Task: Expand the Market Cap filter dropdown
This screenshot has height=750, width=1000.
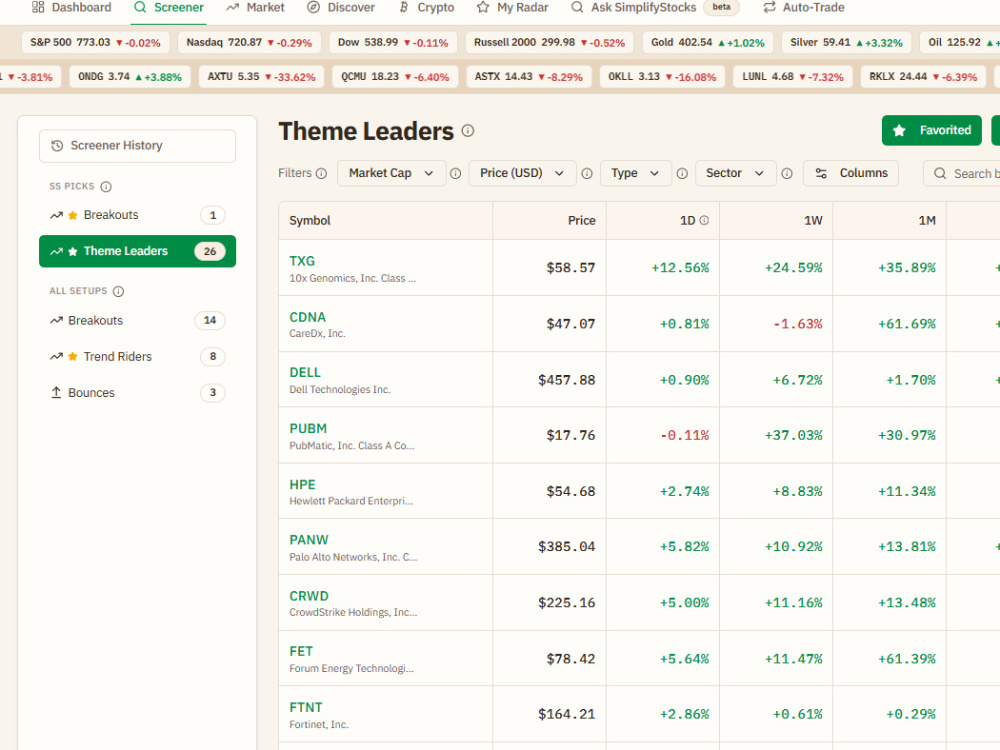Action: point(391,173)
